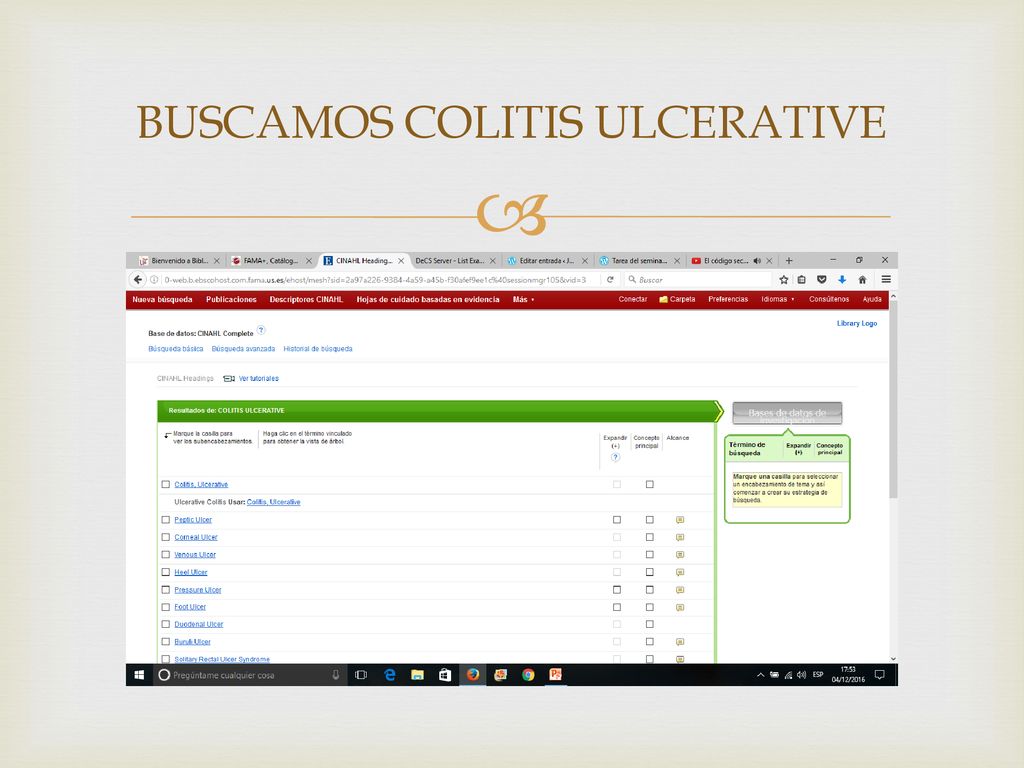The image size is (1024, 768).
Task: Open the Firefox hamburger menu
Action: point(886,280)
